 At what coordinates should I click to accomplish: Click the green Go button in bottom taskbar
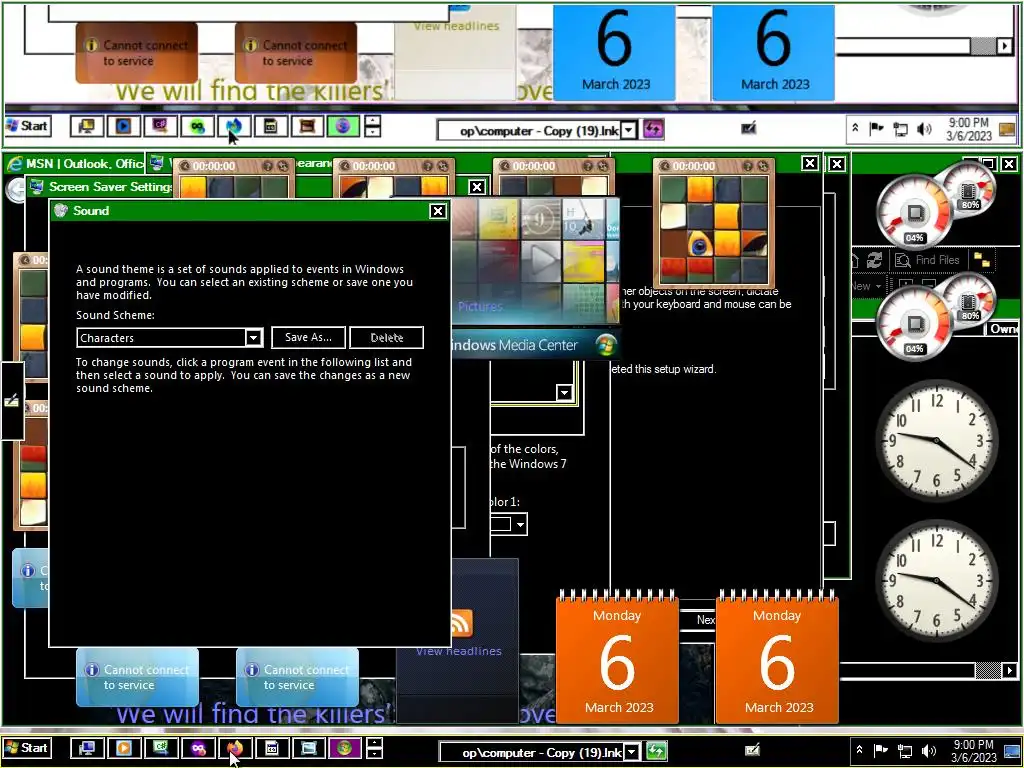click(656, 752)
